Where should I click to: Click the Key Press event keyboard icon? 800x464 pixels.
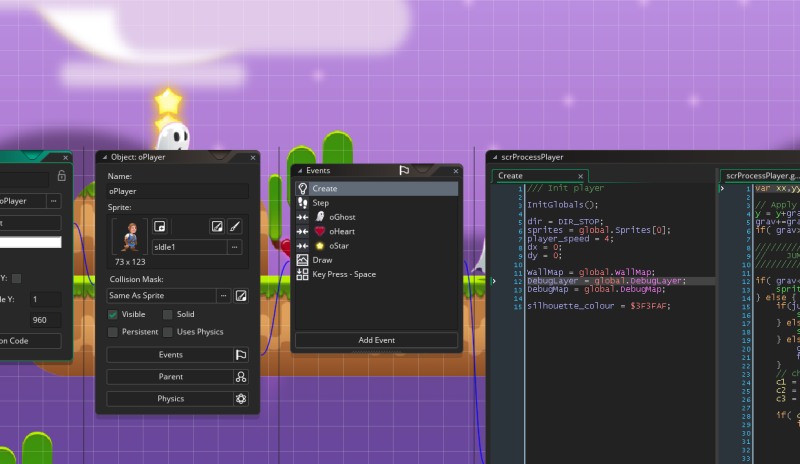point(303,274)
